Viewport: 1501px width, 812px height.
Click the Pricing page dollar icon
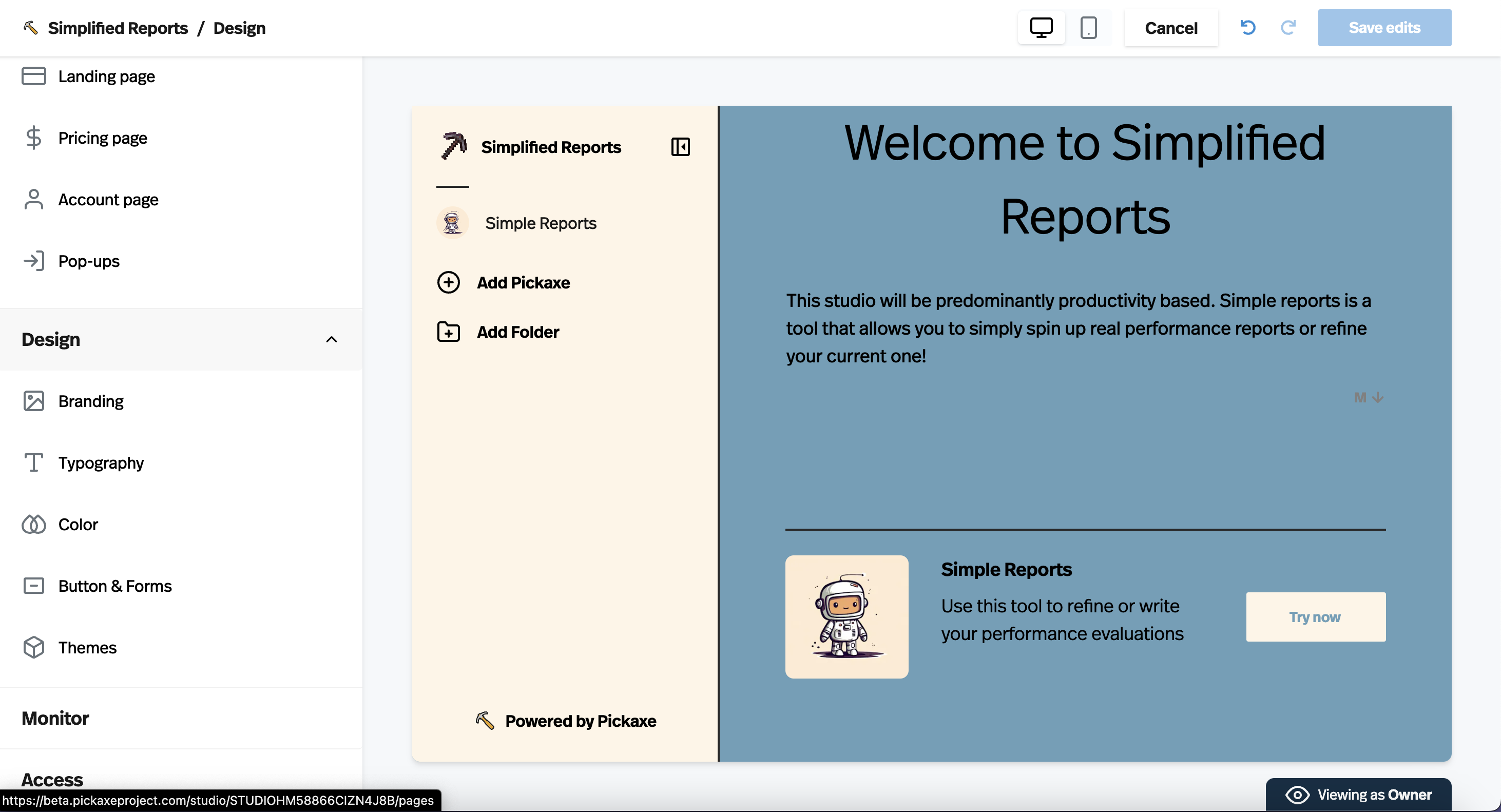[x=34, y=138]
